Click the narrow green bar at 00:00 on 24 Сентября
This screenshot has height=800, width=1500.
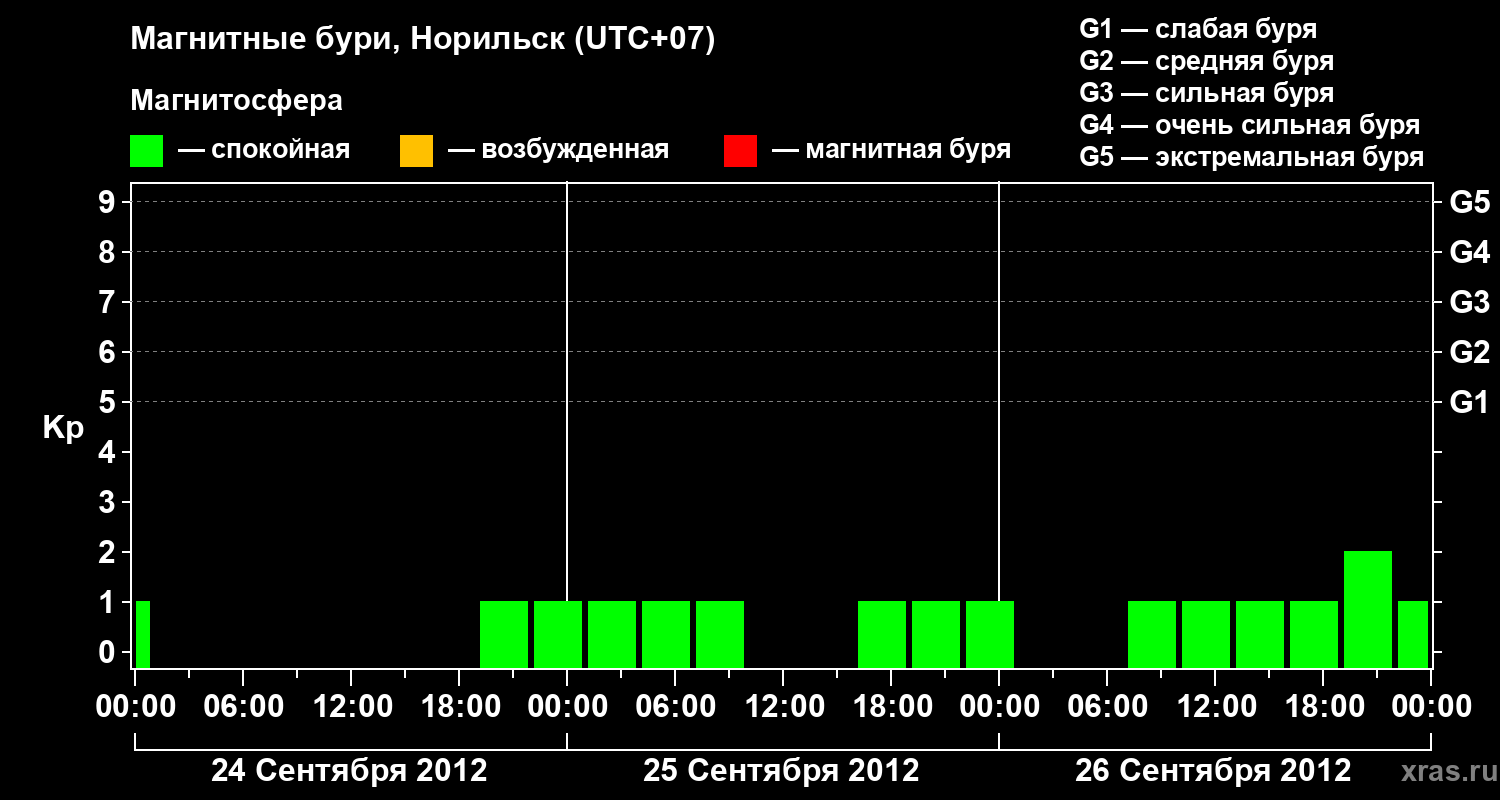point(143,634)
